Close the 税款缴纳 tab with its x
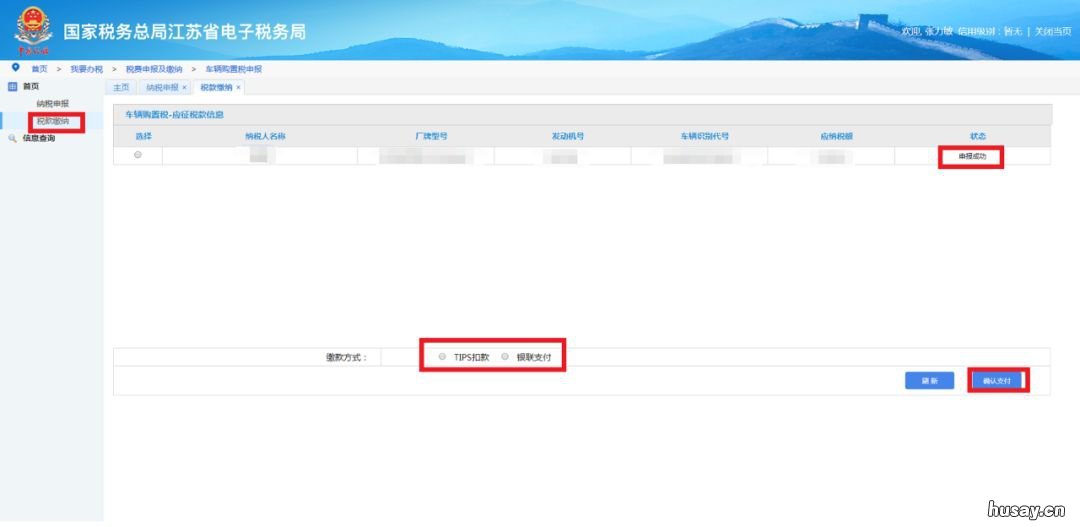Viewport: 1080px width, 527px height. tap(238, 87)
